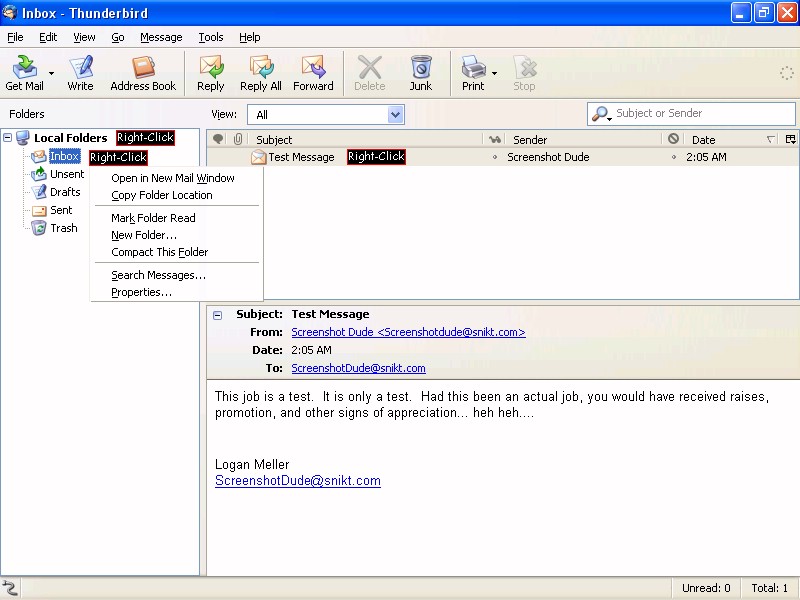
Task: Choose New Folder from context menu
Action: pos(177,235)
